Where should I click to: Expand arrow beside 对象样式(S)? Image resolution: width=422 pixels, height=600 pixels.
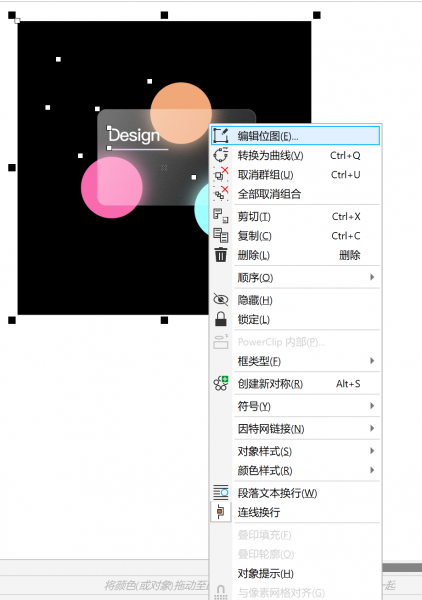point(372,451)
